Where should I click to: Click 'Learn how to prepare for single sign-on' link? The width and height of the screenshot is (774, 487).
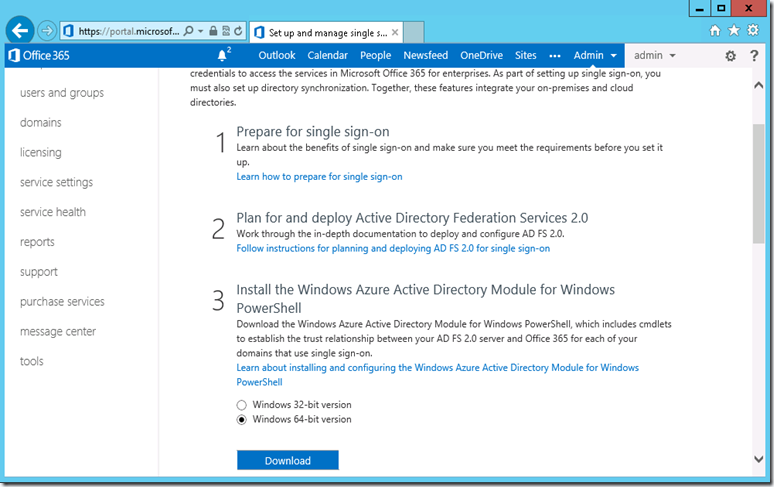tap(319, 177)
